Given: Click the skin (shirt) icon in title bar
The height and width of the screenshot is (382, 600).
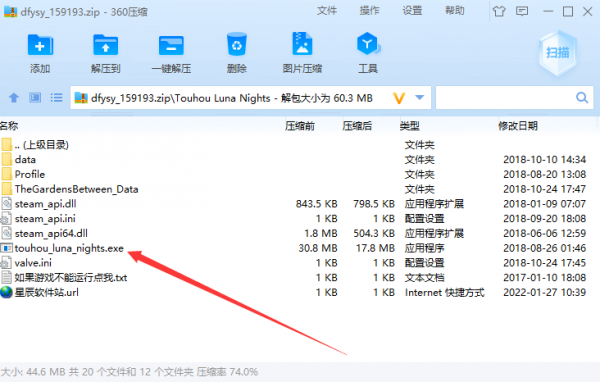Looking at the screenshot, I should click(499, 11).
